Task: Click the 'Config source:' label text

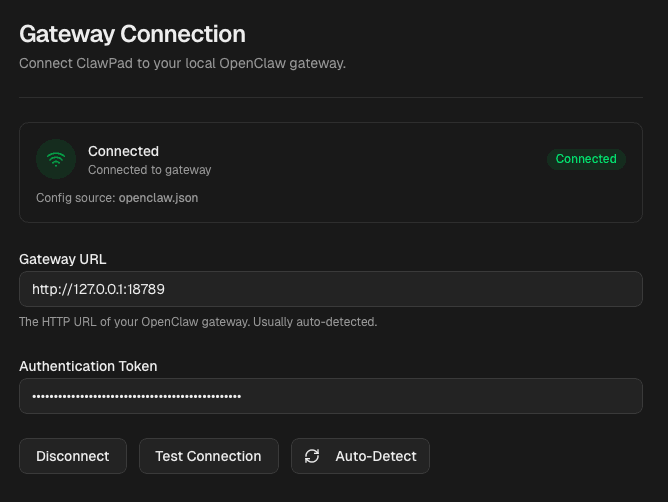Action: [x=75, y=198]
